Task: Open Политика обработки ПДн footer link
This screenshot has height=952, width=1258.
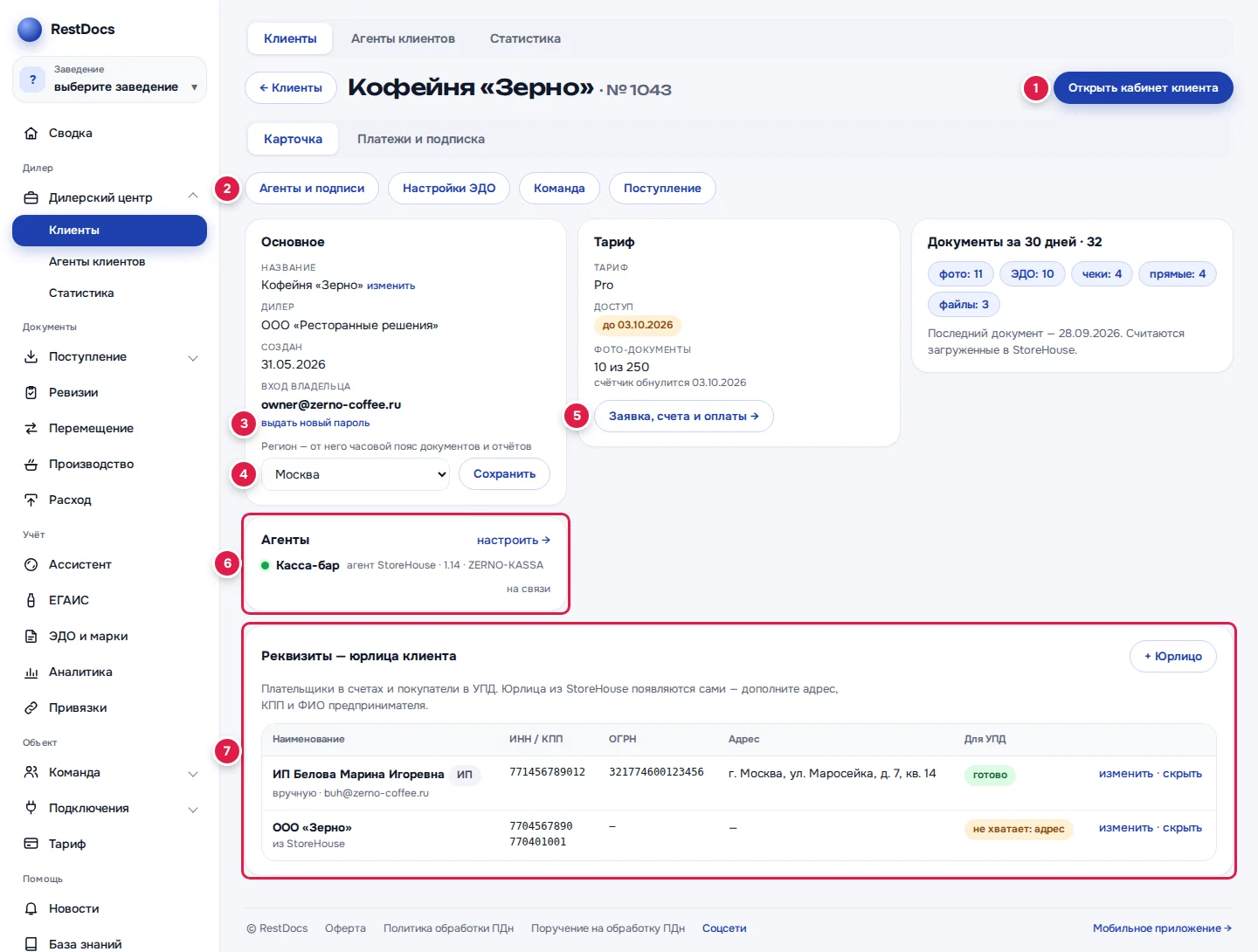Action: (448, 928)
